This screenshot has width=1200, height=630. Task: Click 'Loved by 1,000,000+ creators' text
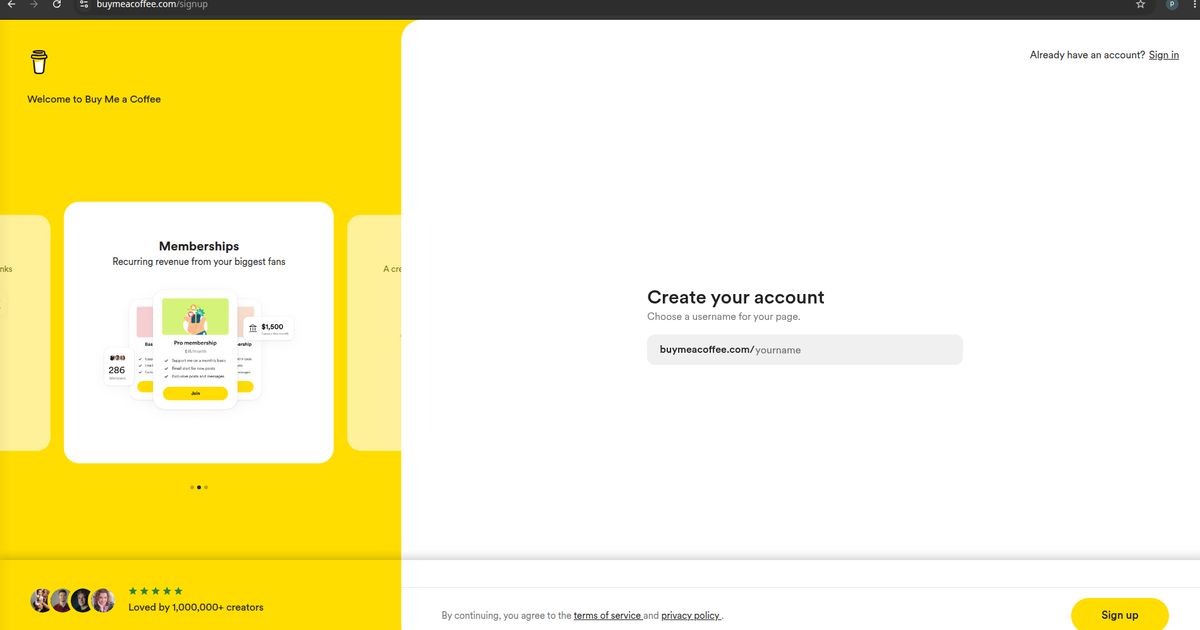[x=196, y=607]
